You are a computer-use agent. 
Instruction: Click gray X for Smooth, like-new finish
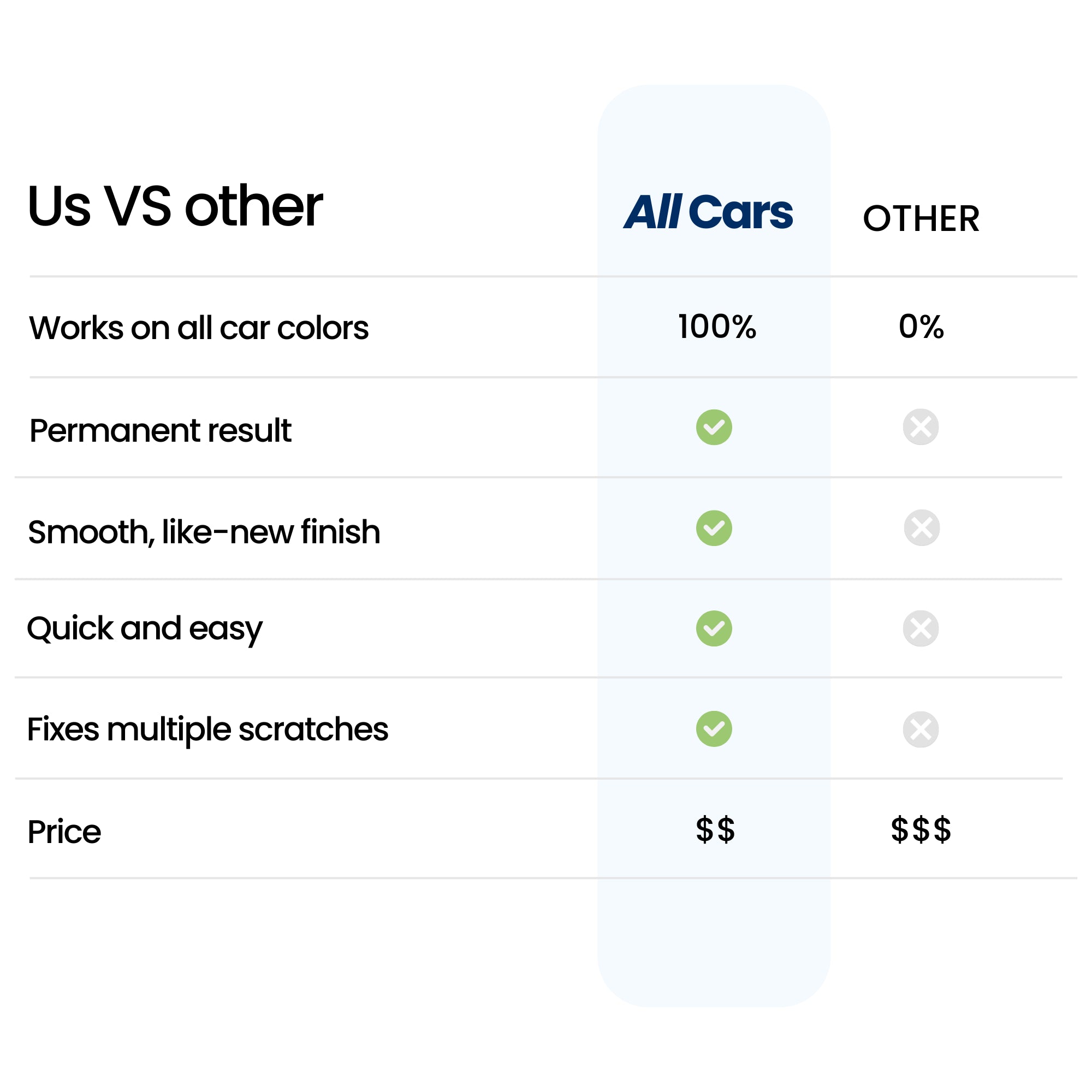point(921,528)
